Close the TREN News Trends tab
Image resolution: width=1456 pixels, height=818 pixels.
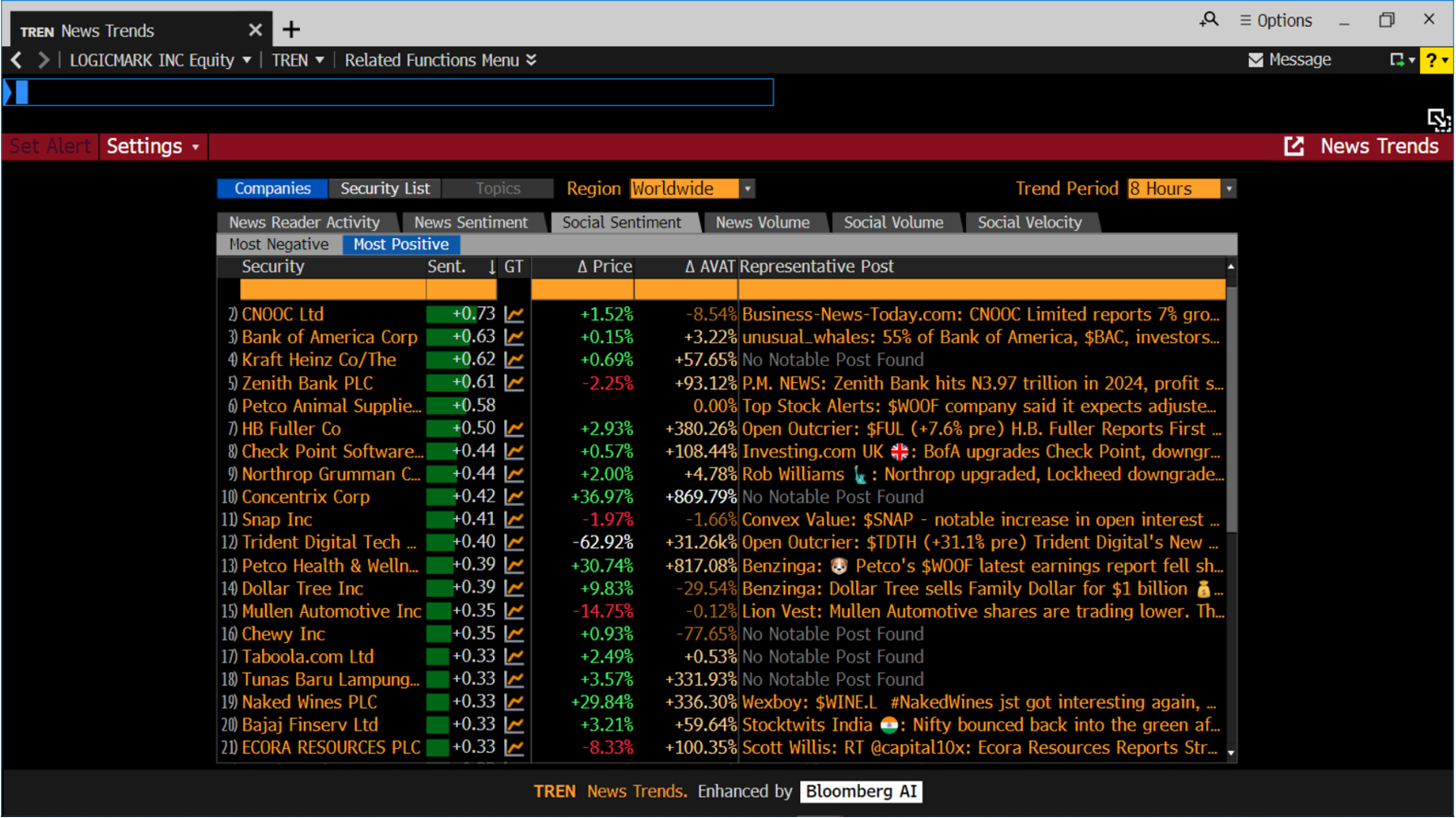click(256, 30)
